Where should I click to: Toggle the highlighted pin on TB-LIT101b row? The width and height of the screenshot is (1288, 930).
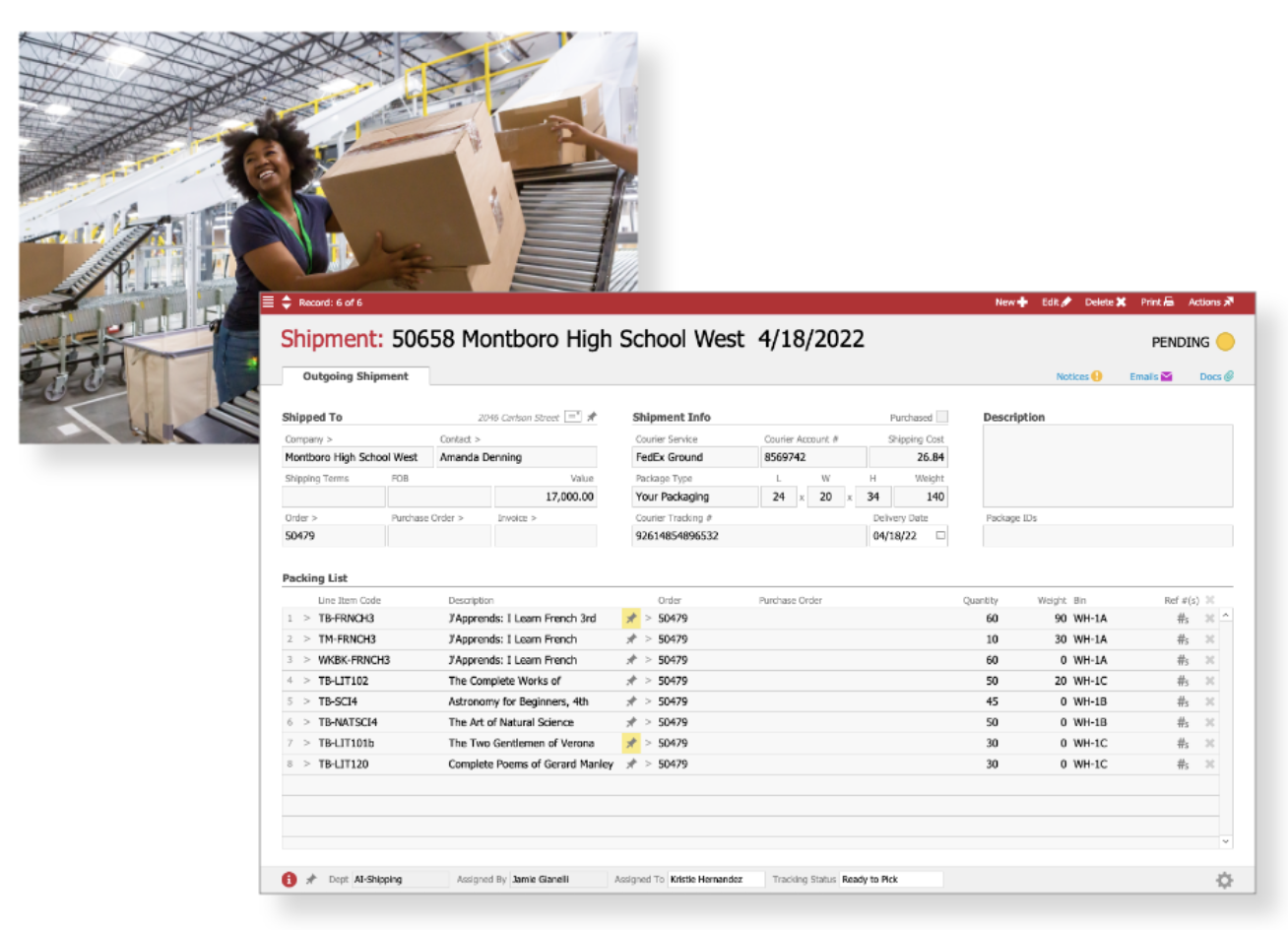tap(630, 743)
